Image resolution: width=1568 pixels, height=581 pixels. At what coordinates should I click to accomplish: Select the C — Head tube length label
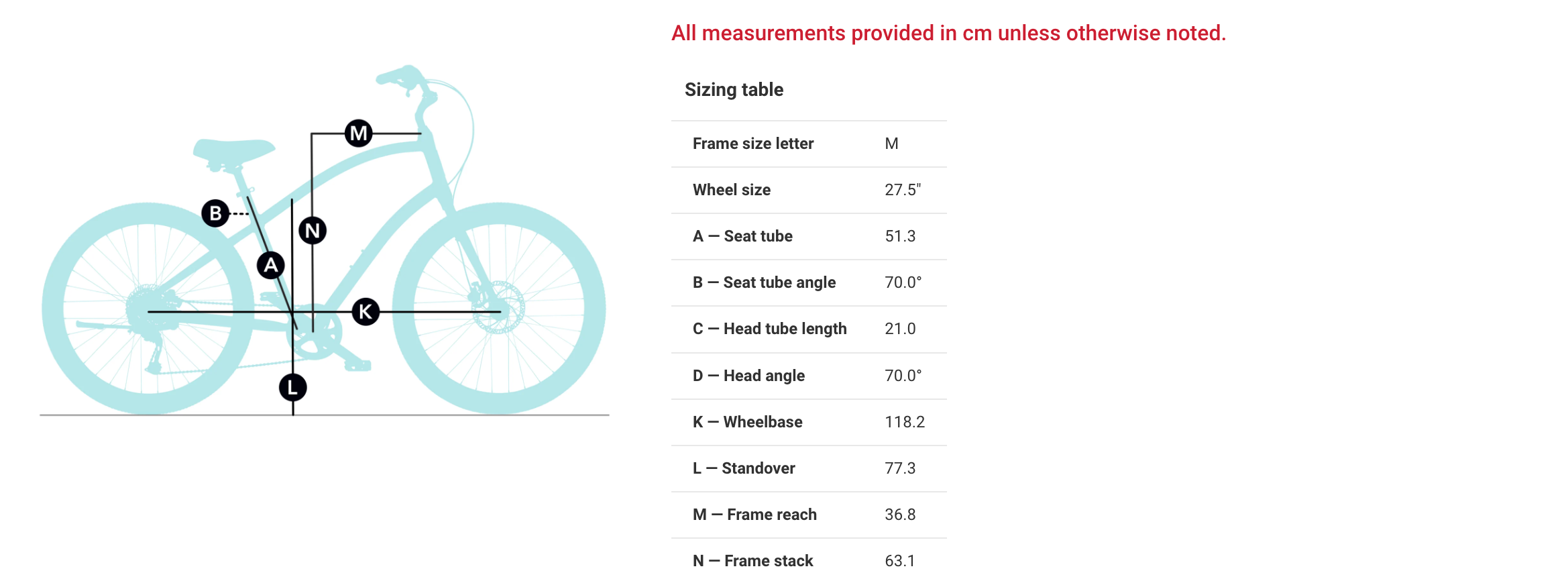pyautogui.click(x=769, y=329)
